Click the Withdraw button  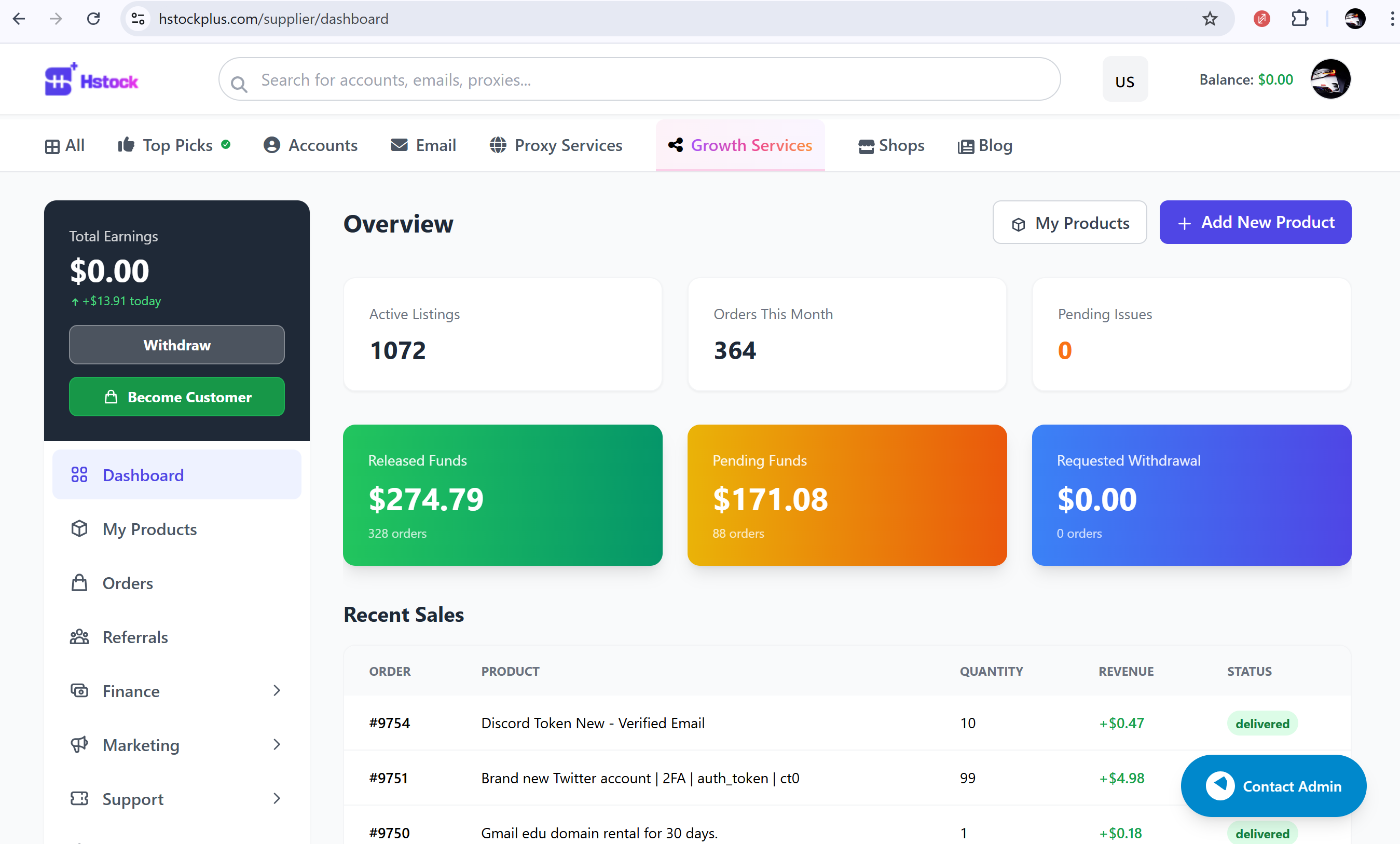176,345
